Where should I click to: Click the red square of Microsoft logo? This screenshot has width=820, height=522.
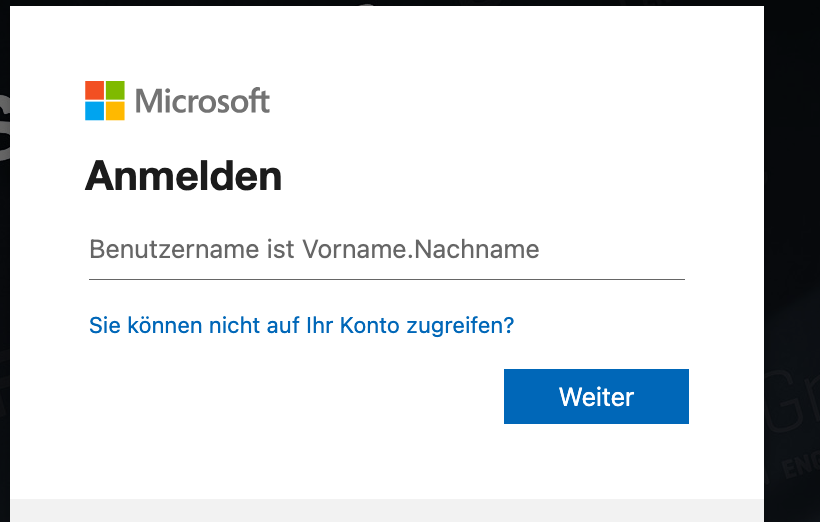pos(95,90)
